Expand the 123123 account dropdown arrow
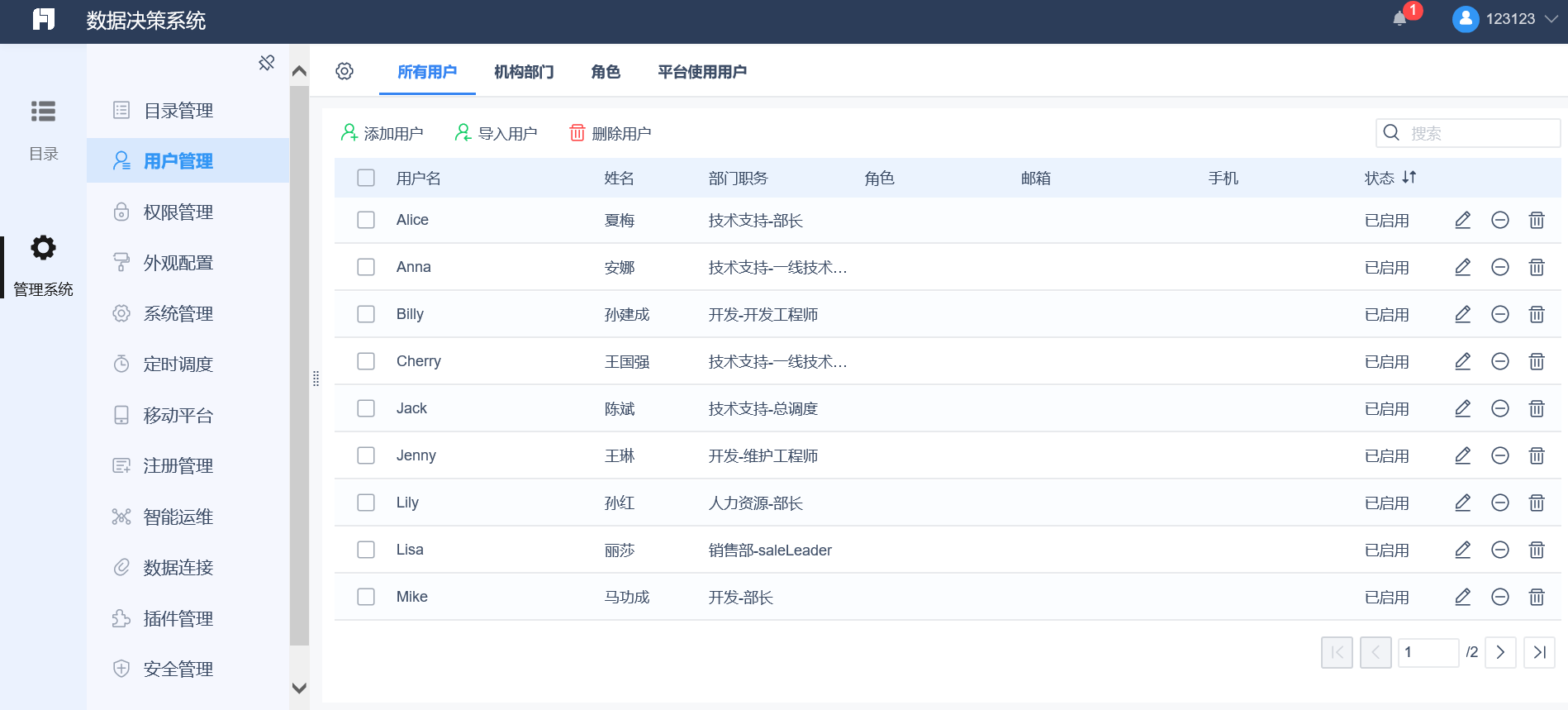This screenshot has height=710, width=1568. [x=1551, y=19]
